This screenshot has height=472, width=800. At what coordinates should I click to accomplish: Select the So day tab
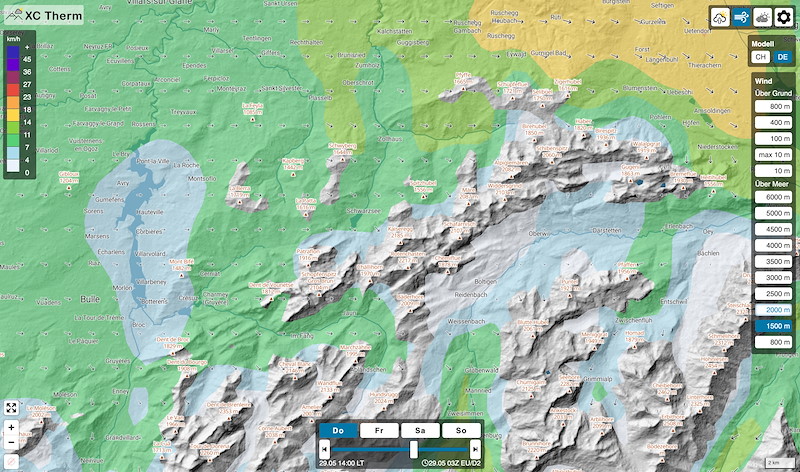460,430
